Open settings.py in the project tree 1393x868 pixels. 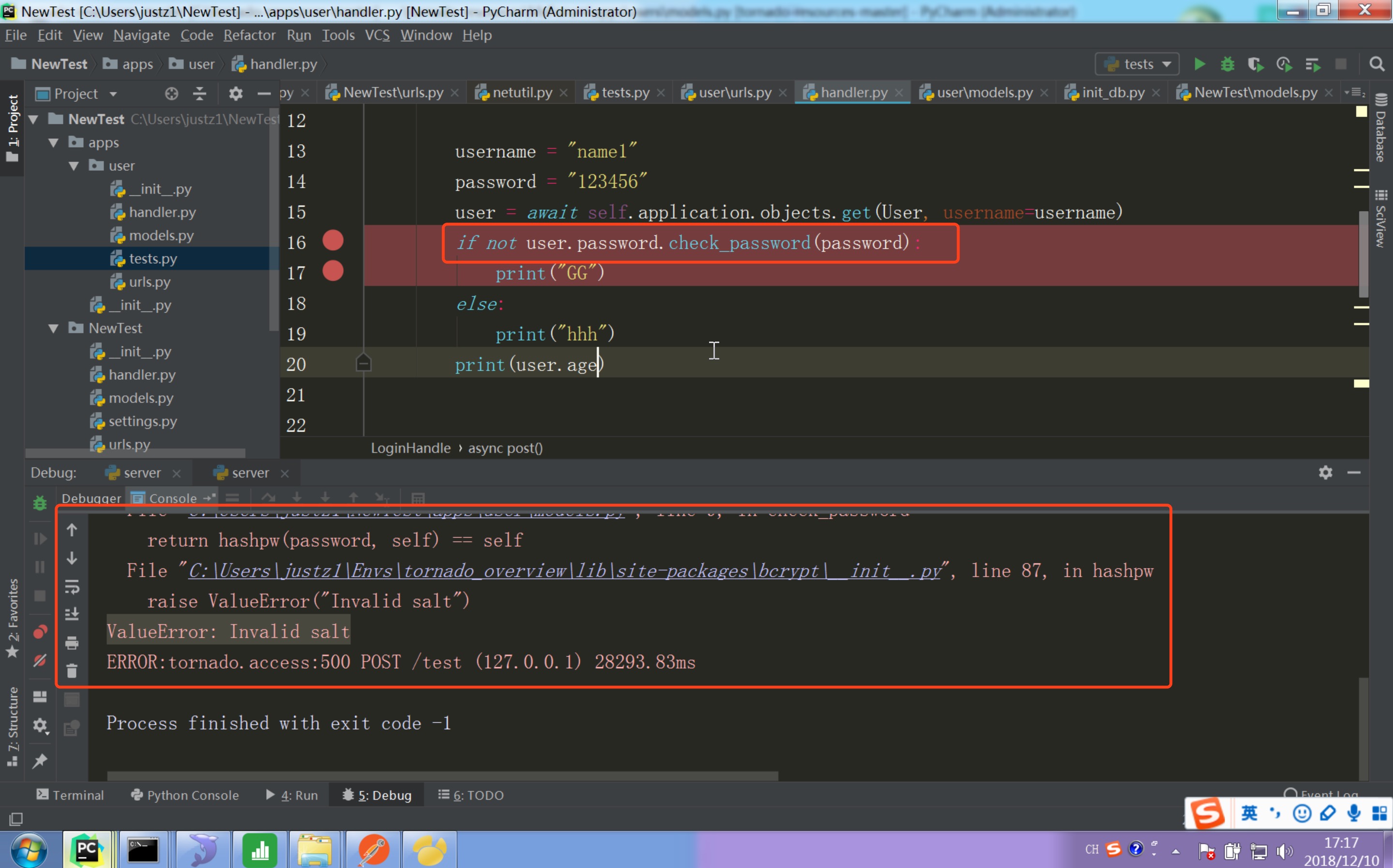142,421
